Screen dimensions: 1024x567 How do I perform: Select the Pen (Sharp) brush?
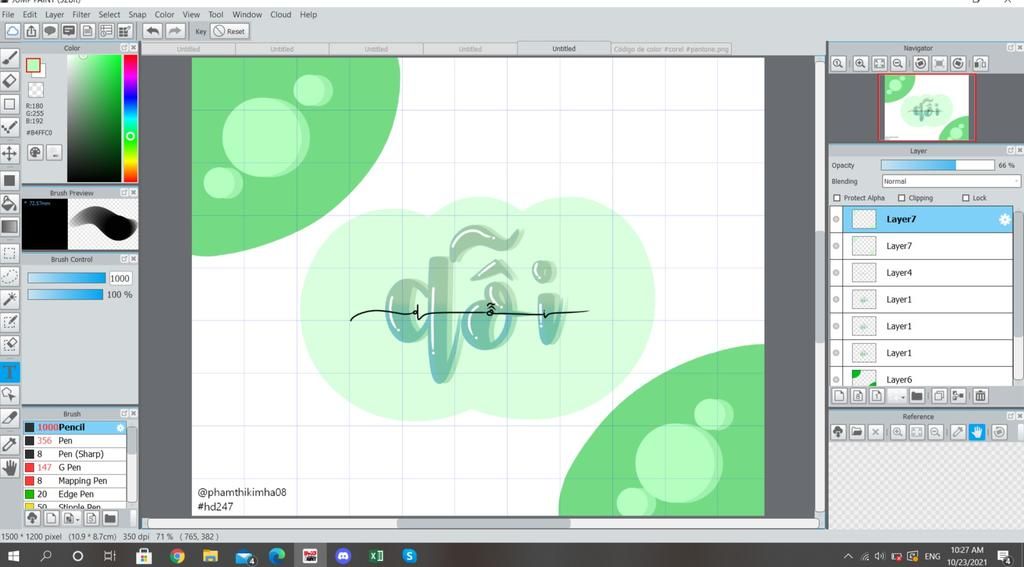coord(75,454)
